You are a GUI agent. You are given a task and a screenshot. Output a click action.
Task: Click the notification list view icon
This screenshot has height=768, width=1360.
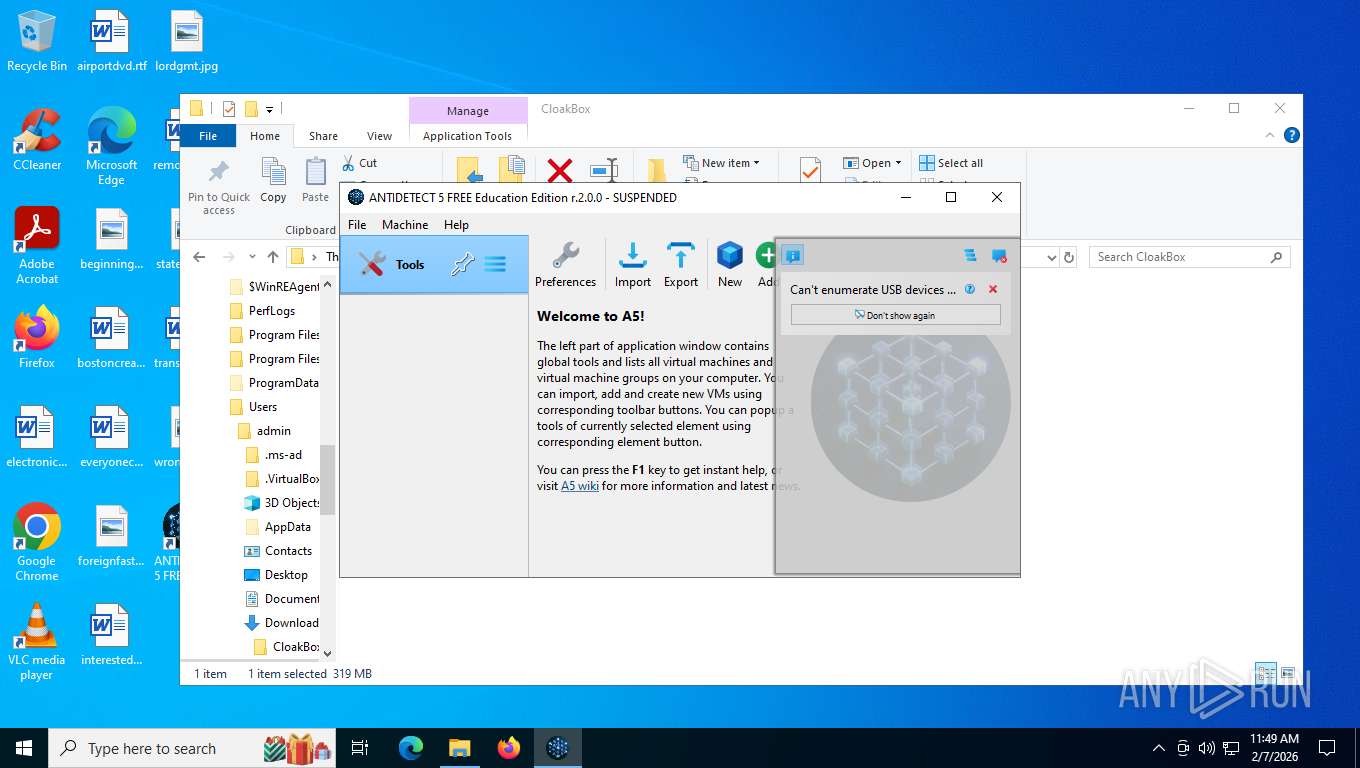(x=970, y=256)
